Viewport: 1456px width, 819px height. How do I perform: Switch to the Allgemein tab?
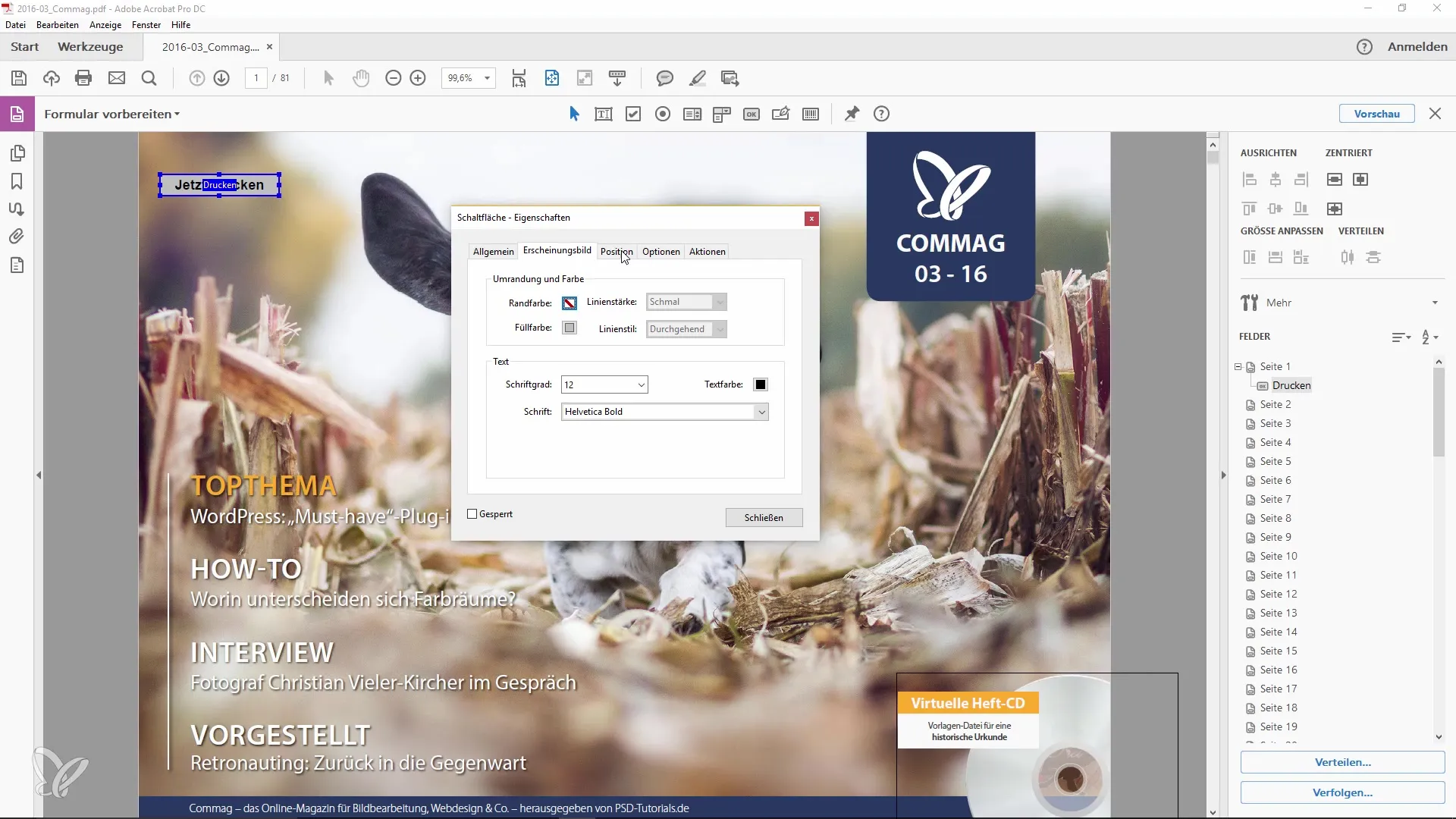click(x=493, y=252)
